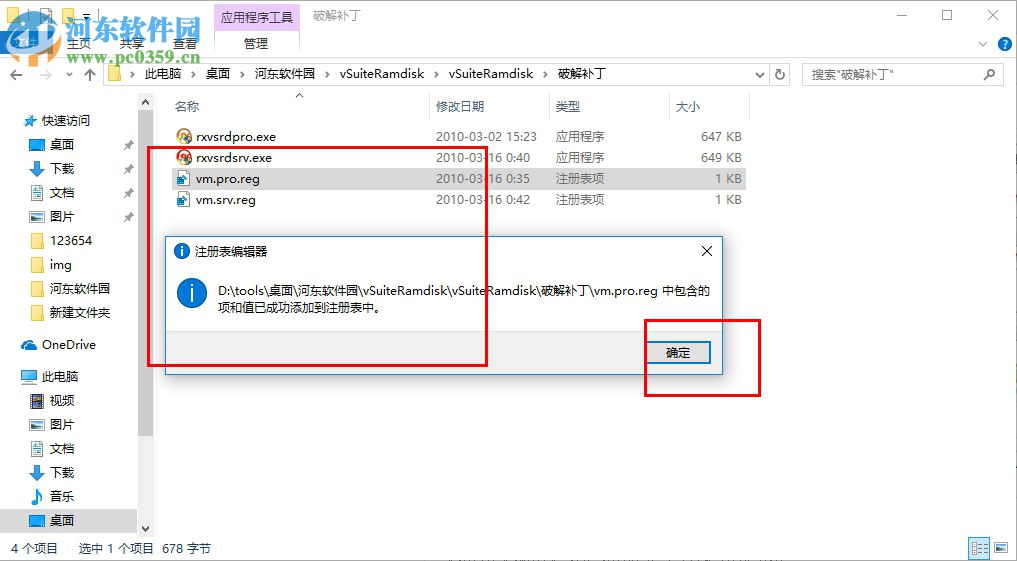Go back with the back arrow
The image size is (1017, 561).
pyautogui.click(x=16, y=75)
